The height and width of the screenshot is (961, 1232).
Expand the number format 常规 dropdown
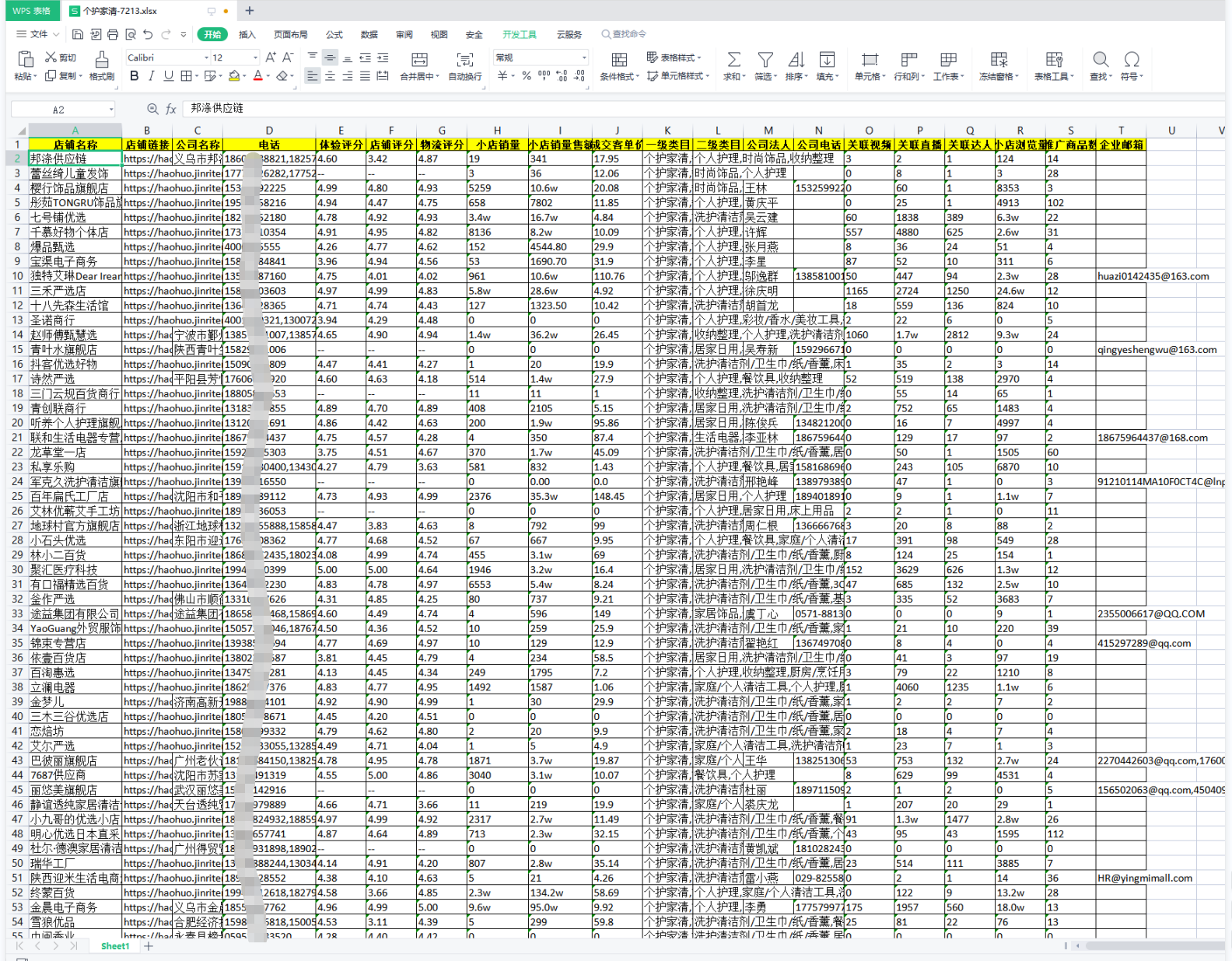point(584,58)
